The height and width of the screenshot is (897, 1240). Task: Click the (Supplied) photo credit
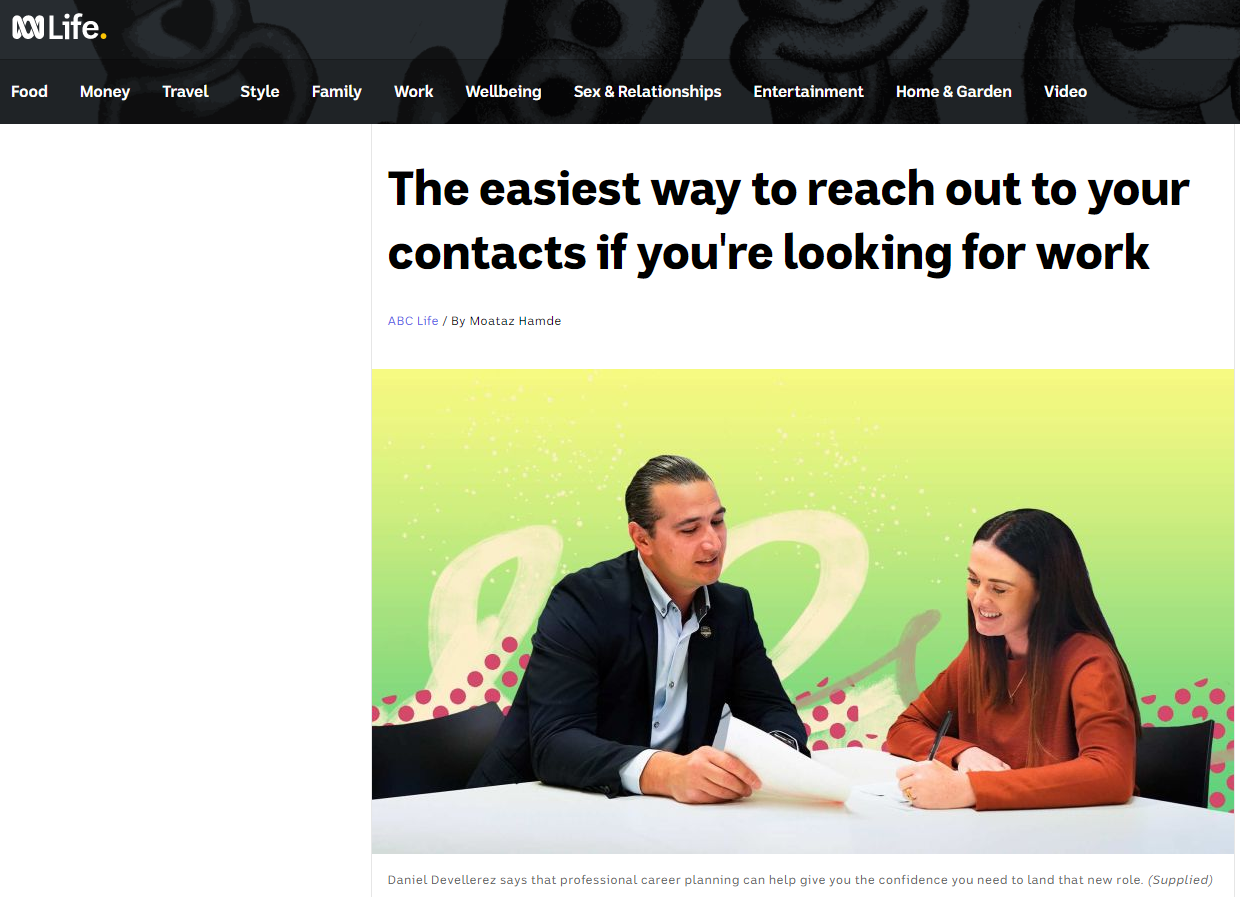coord(1180,880)
